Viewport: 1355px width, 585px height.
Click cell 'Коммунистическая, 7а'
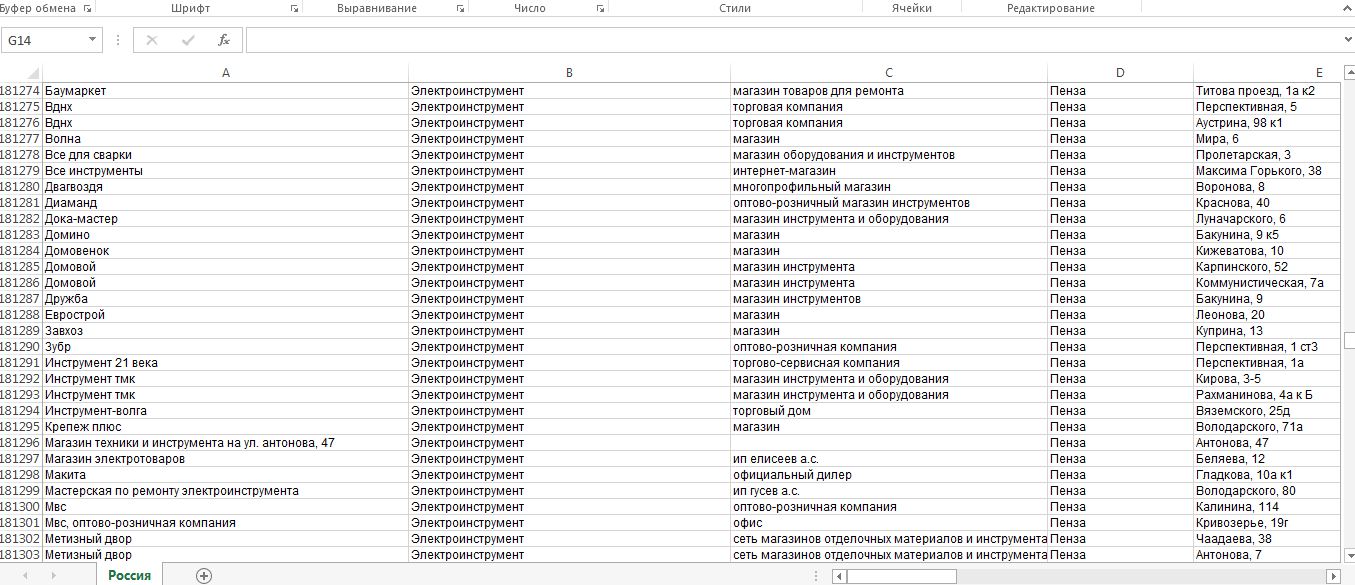click(x=1267, y=283)
